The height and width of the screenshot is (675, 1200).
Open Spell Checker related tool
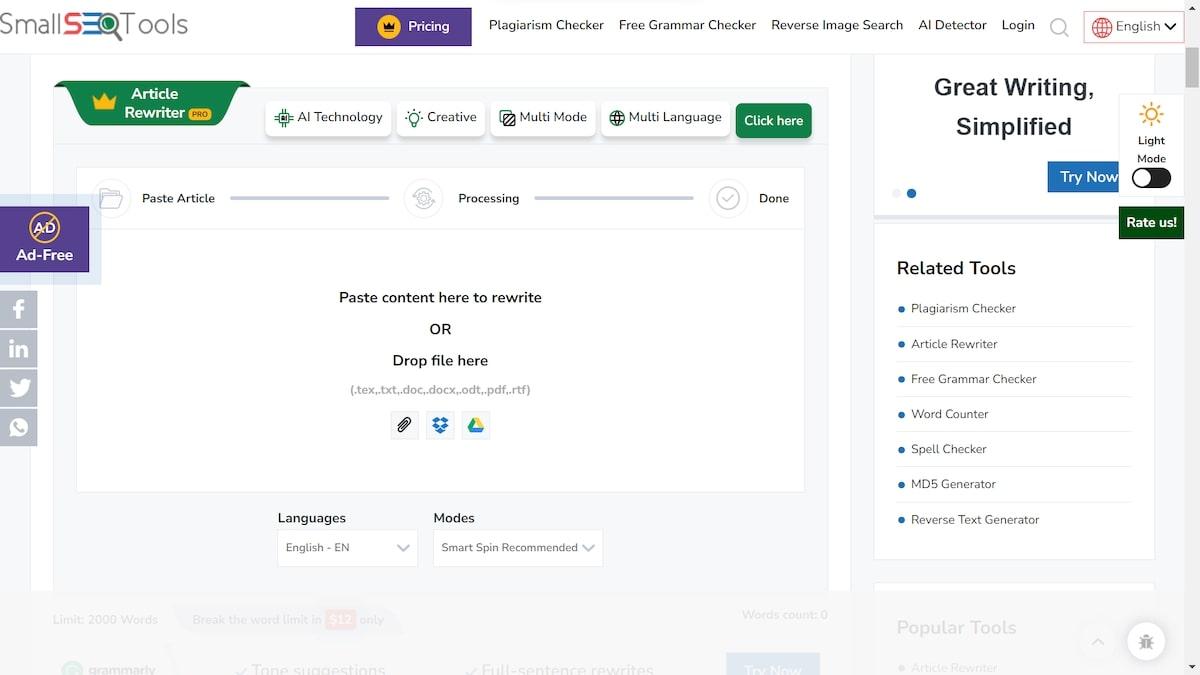pos(948,449)
